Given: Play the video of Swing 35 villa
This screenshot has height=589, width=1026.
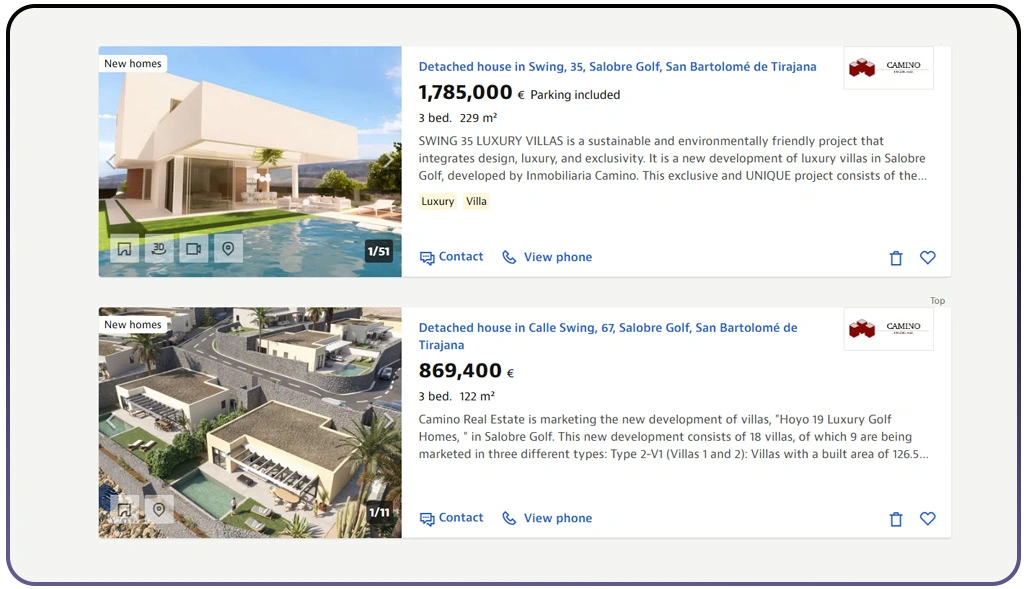Looking at the screenshot, I should (194, 249).
